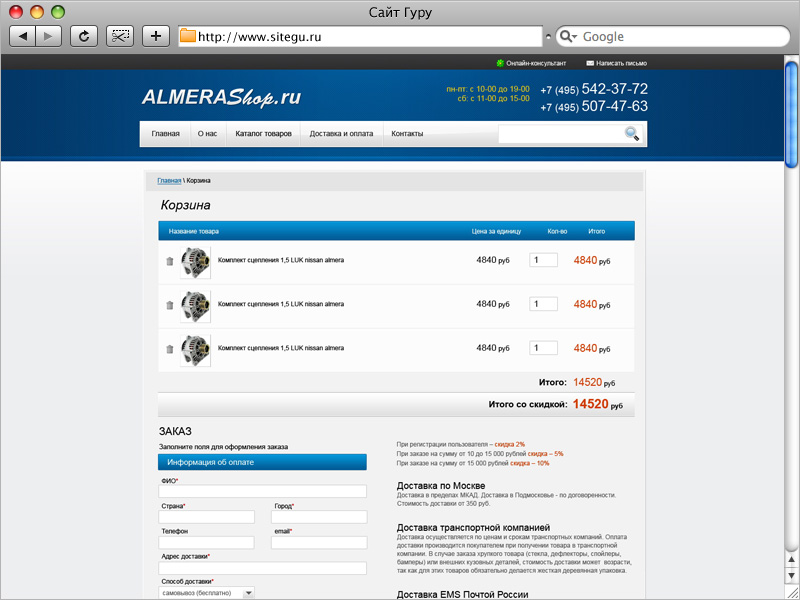This screenshot has height=600, width=800.
Task: Open the Главная navigation menu item
Action: click(x=165, y=134)
